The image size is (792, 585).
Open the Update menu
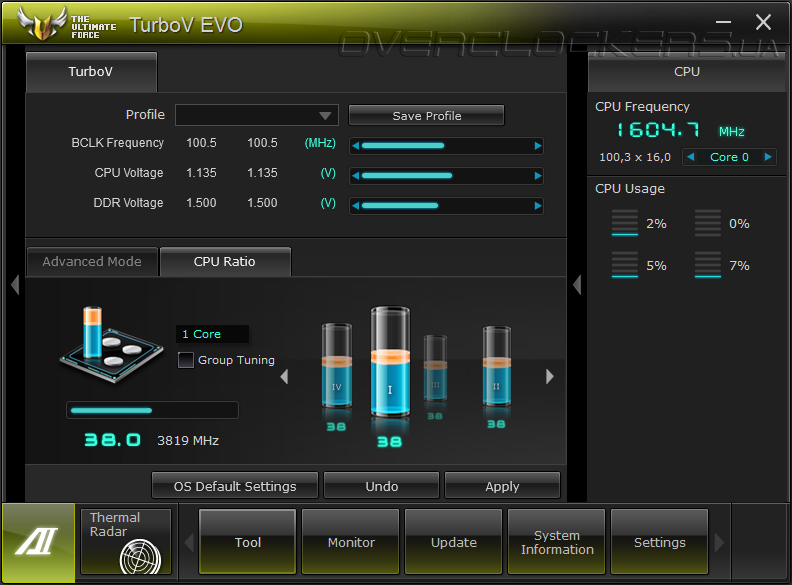(454, 542)
